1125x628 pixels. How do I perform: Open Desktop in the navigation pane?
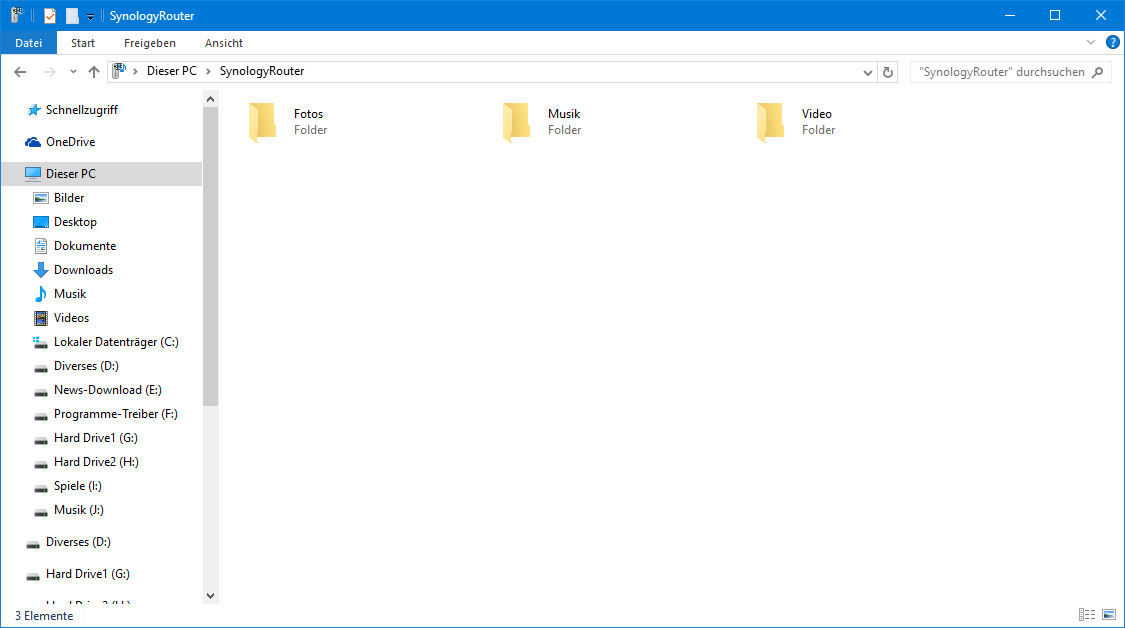pos(75,222)
